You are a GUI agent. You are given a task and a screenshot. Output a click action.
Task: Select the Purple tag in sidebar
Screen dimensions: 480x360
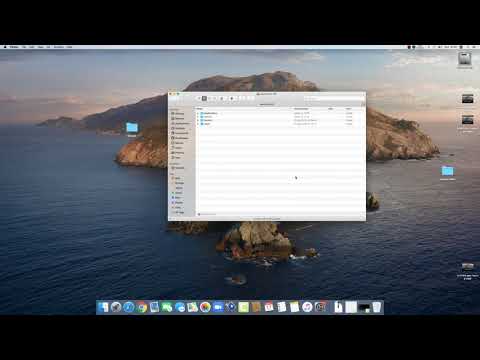(x=177, y=202)
